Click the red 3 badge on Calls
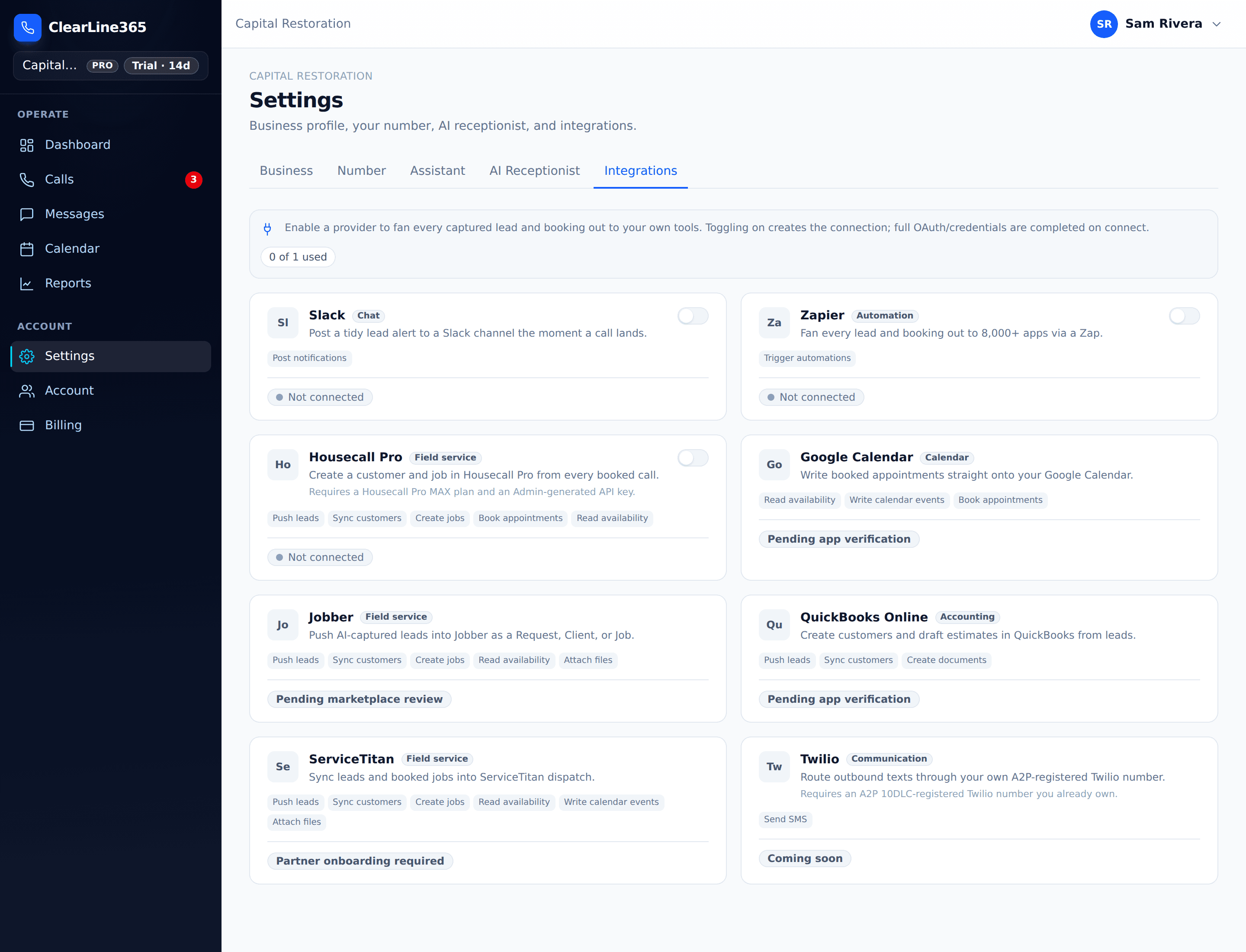This screenshot has width=1246, height=952. point(193,180)
